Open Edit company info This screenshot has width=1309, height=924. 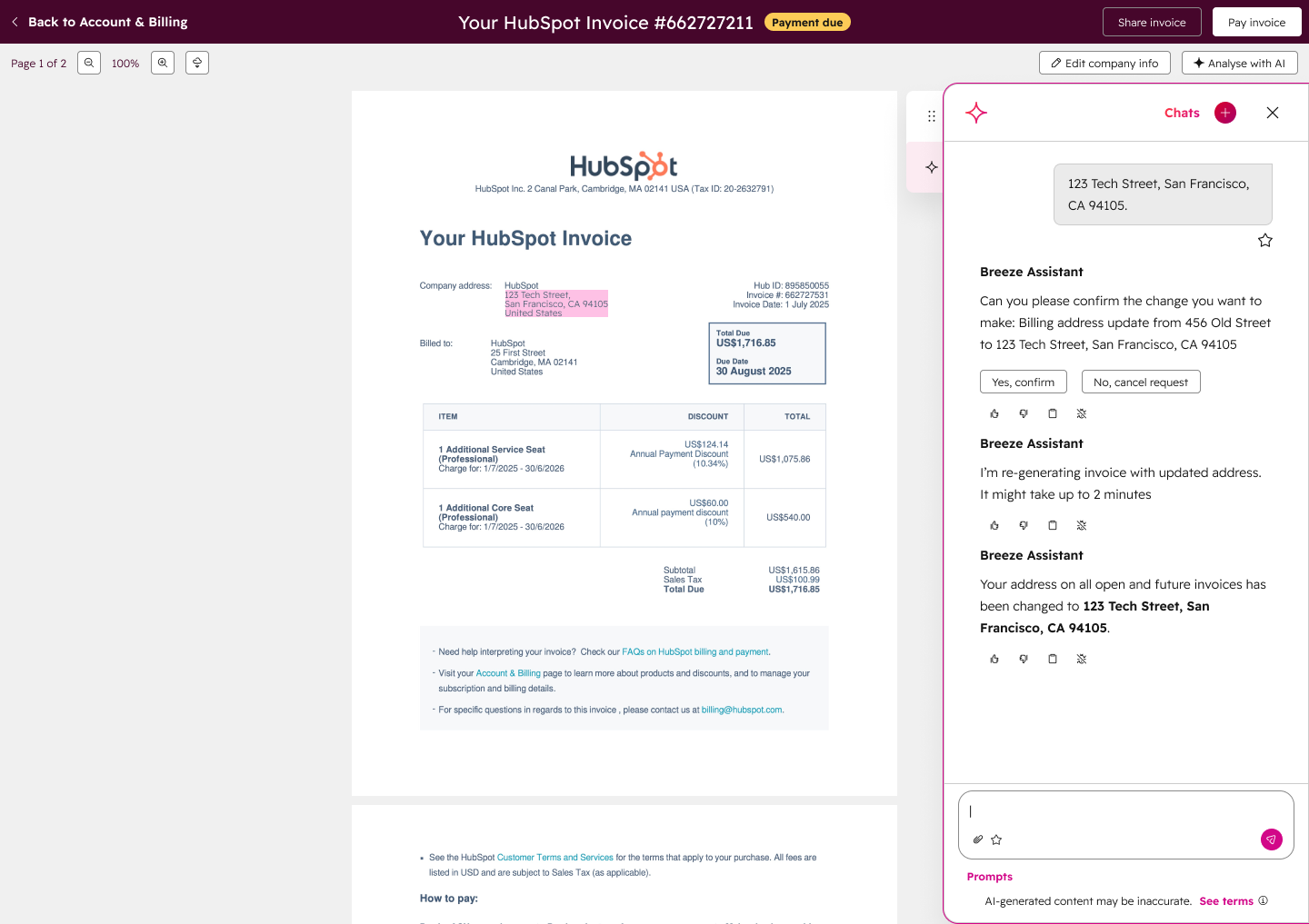click(1104, 63)
